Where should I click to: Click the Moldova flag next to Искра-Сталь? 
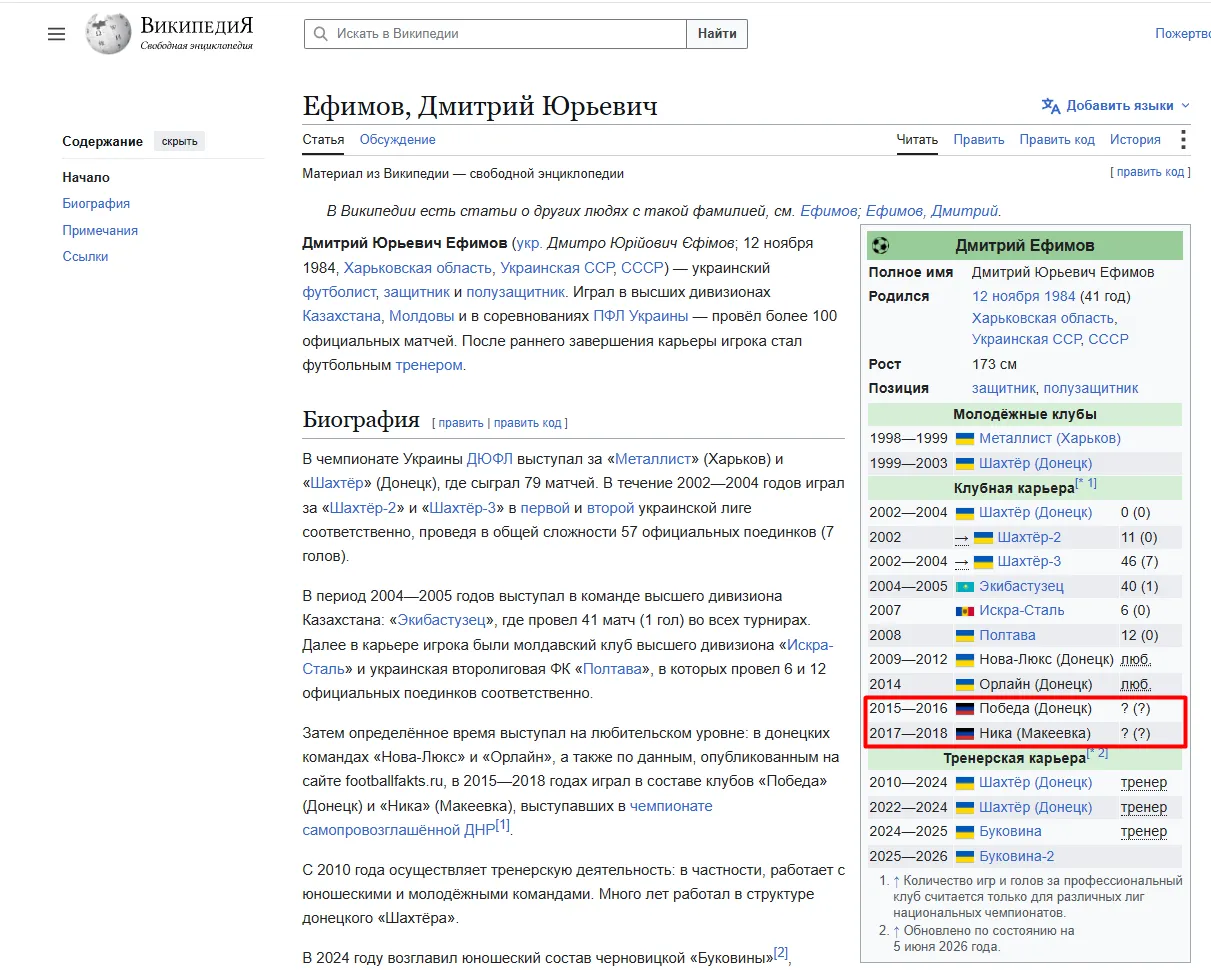[965, 610]
